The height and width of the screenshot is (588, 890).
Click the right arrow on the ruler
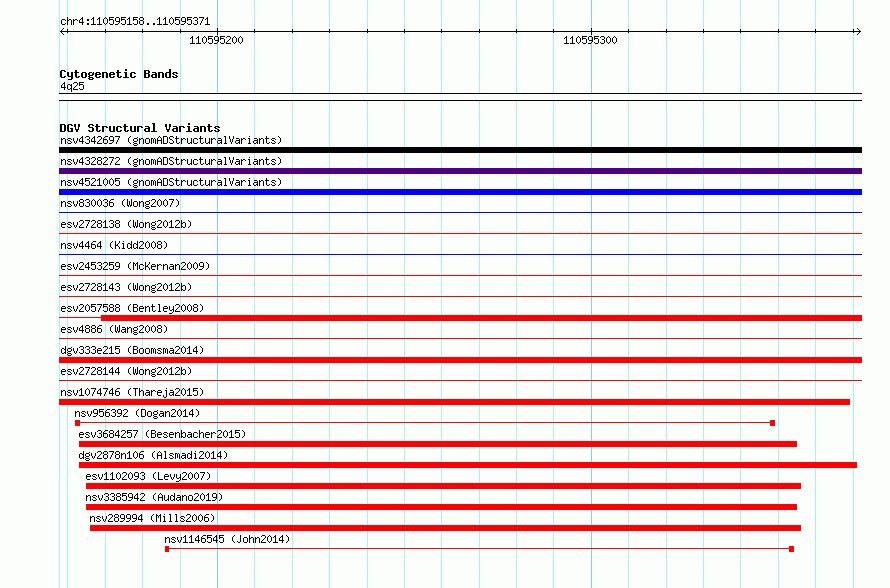point(858,31)
